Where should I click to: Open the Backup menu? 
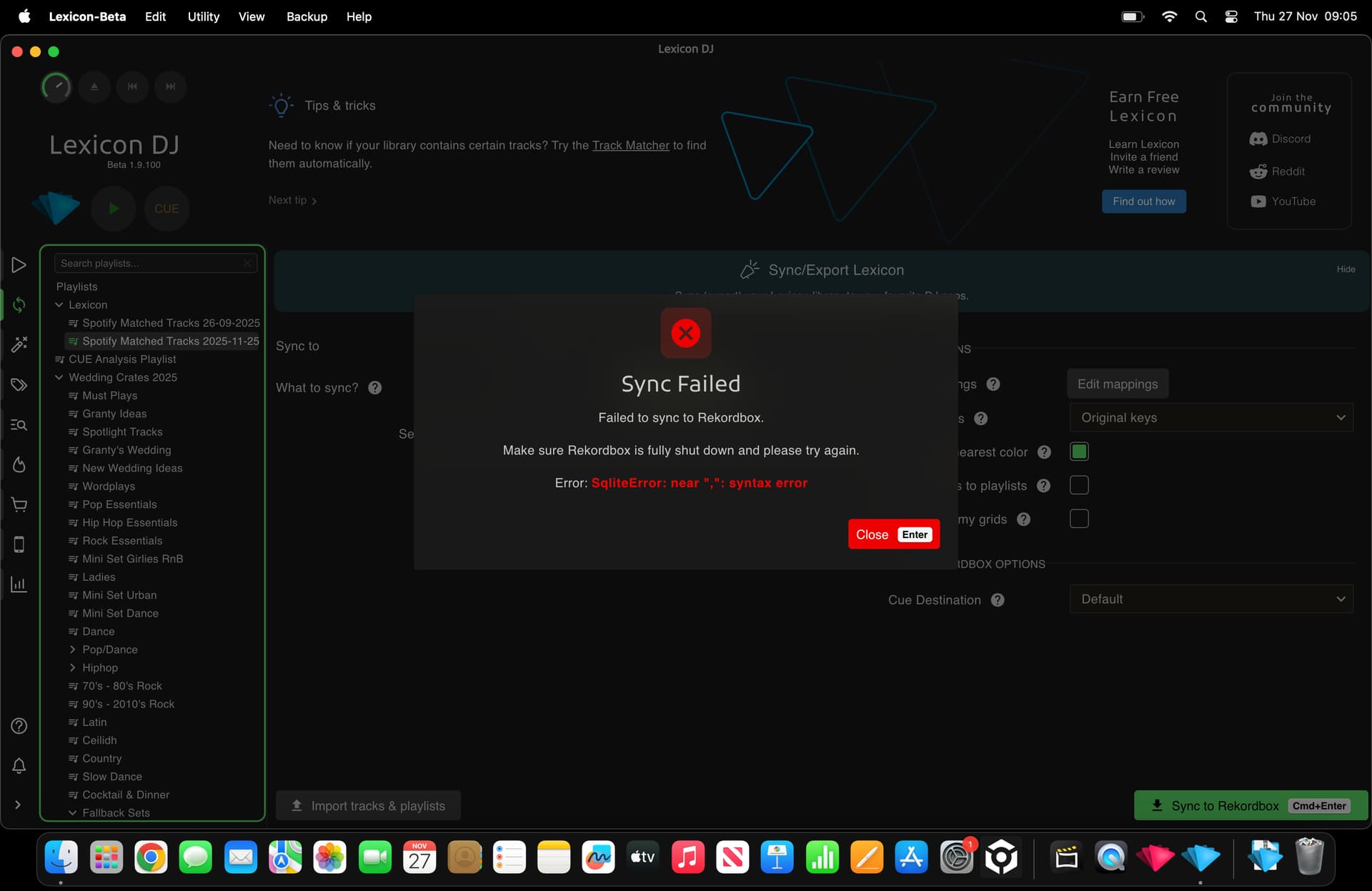click(307, 16)
